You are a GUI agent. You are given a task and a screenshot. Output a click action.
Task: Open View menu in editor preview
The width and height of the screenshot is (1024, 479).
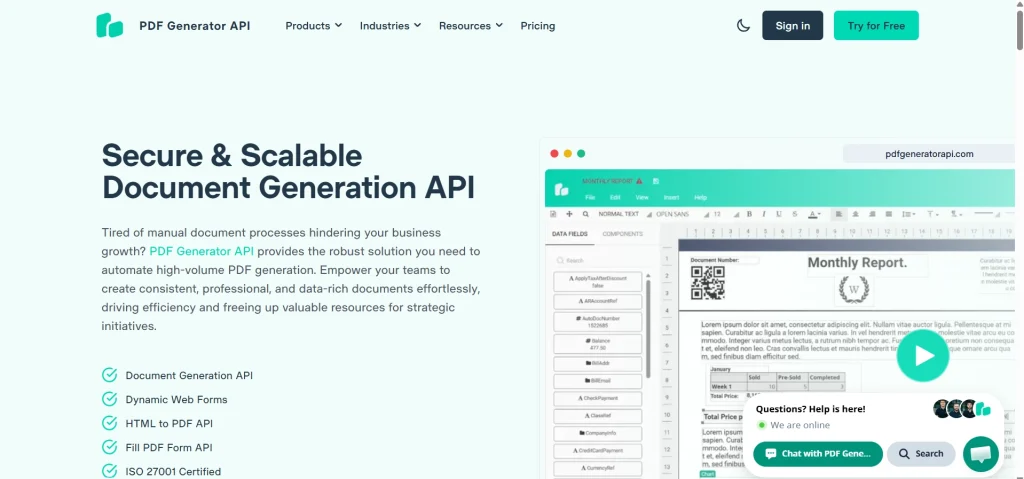coord(642,197)
